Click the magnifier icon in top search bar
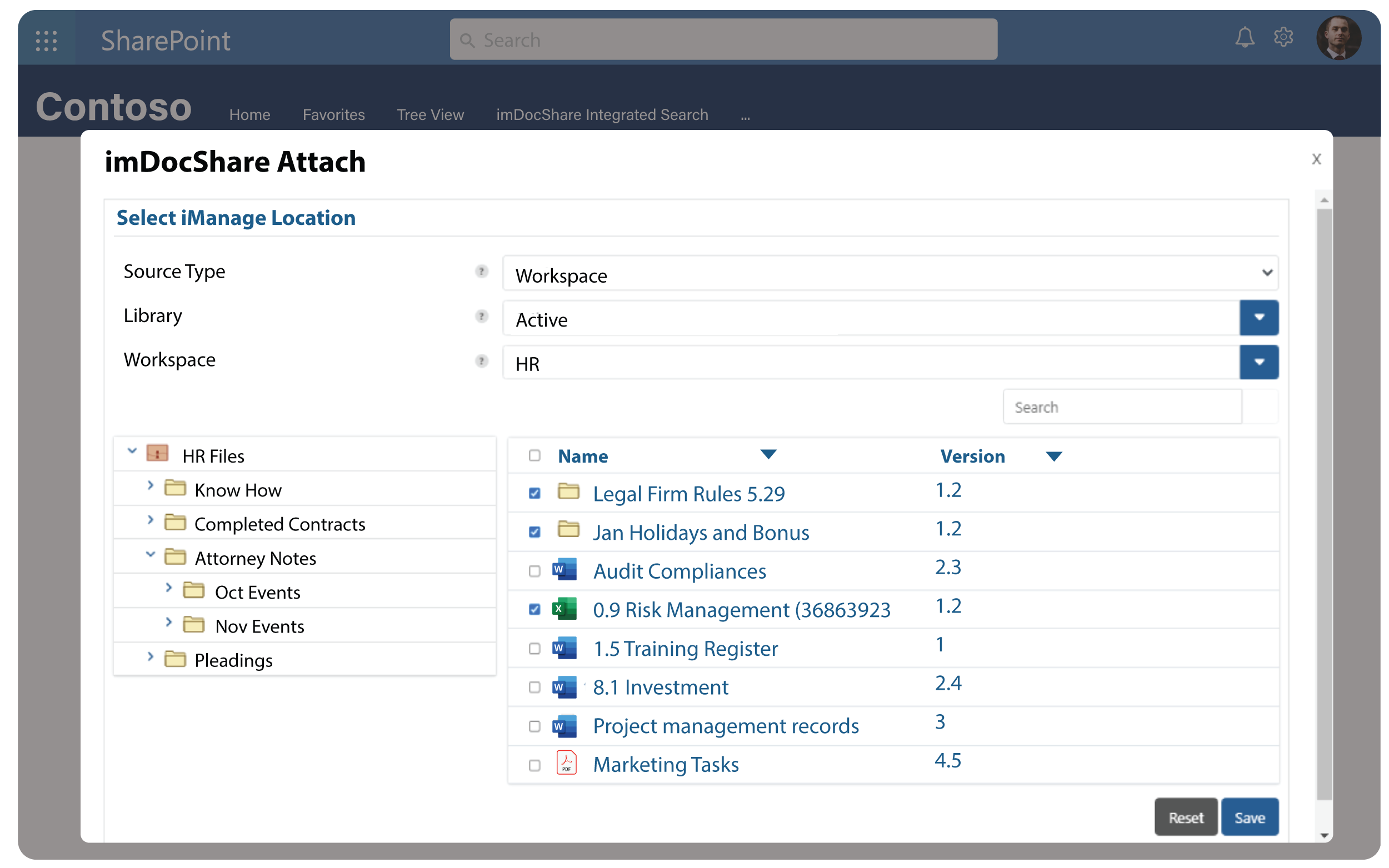This screenshot has width=1389, height=868. click(467, 40)
